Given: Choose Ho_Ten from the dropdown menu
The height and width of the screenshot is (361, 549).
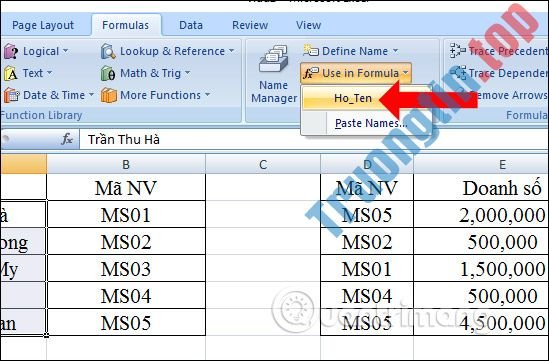Looking at the screenshot, I should point(353,98).
